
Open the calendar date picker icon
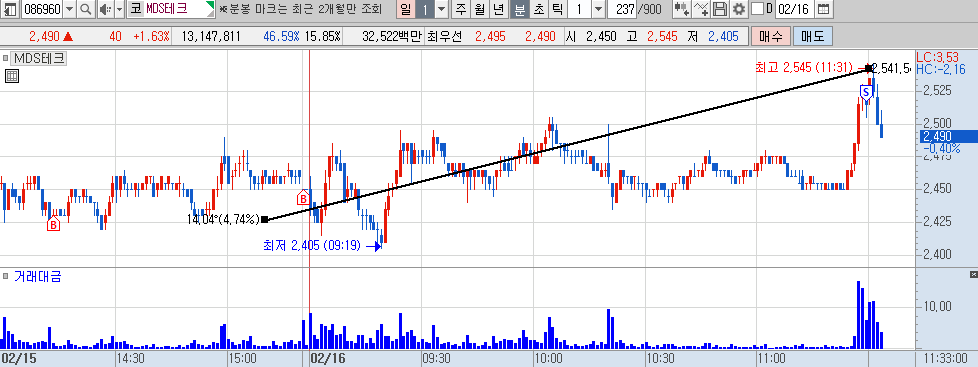(823, 9)
